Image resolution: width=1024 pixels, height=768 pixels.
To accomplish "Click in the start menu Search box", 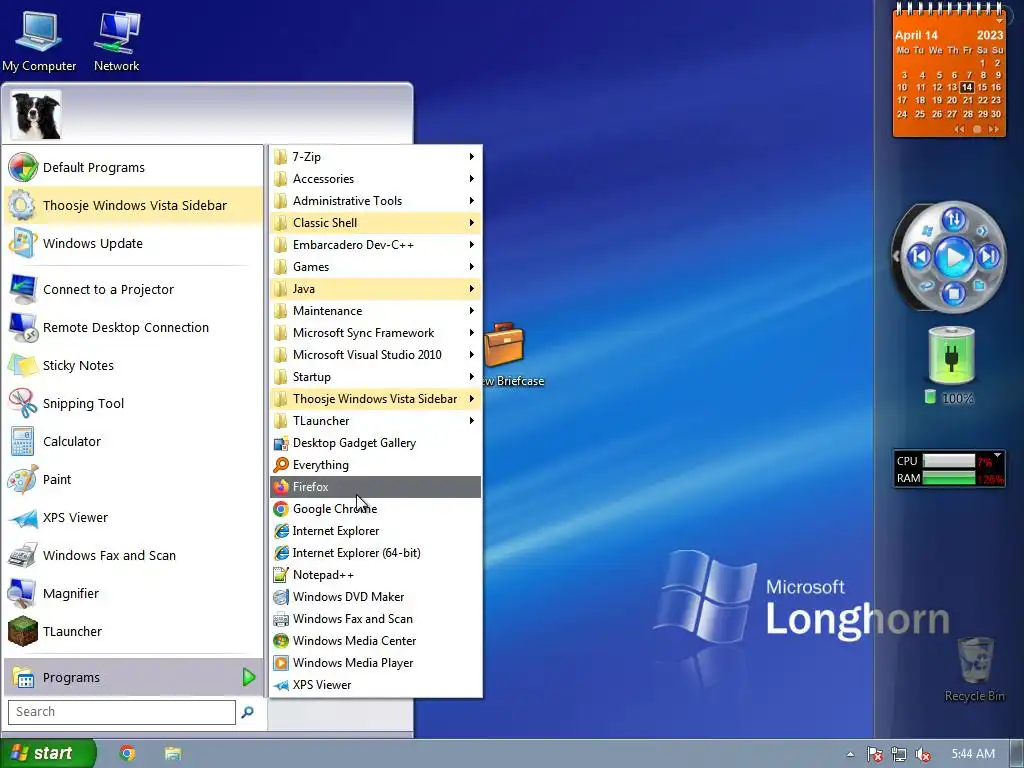I will 121,712.
